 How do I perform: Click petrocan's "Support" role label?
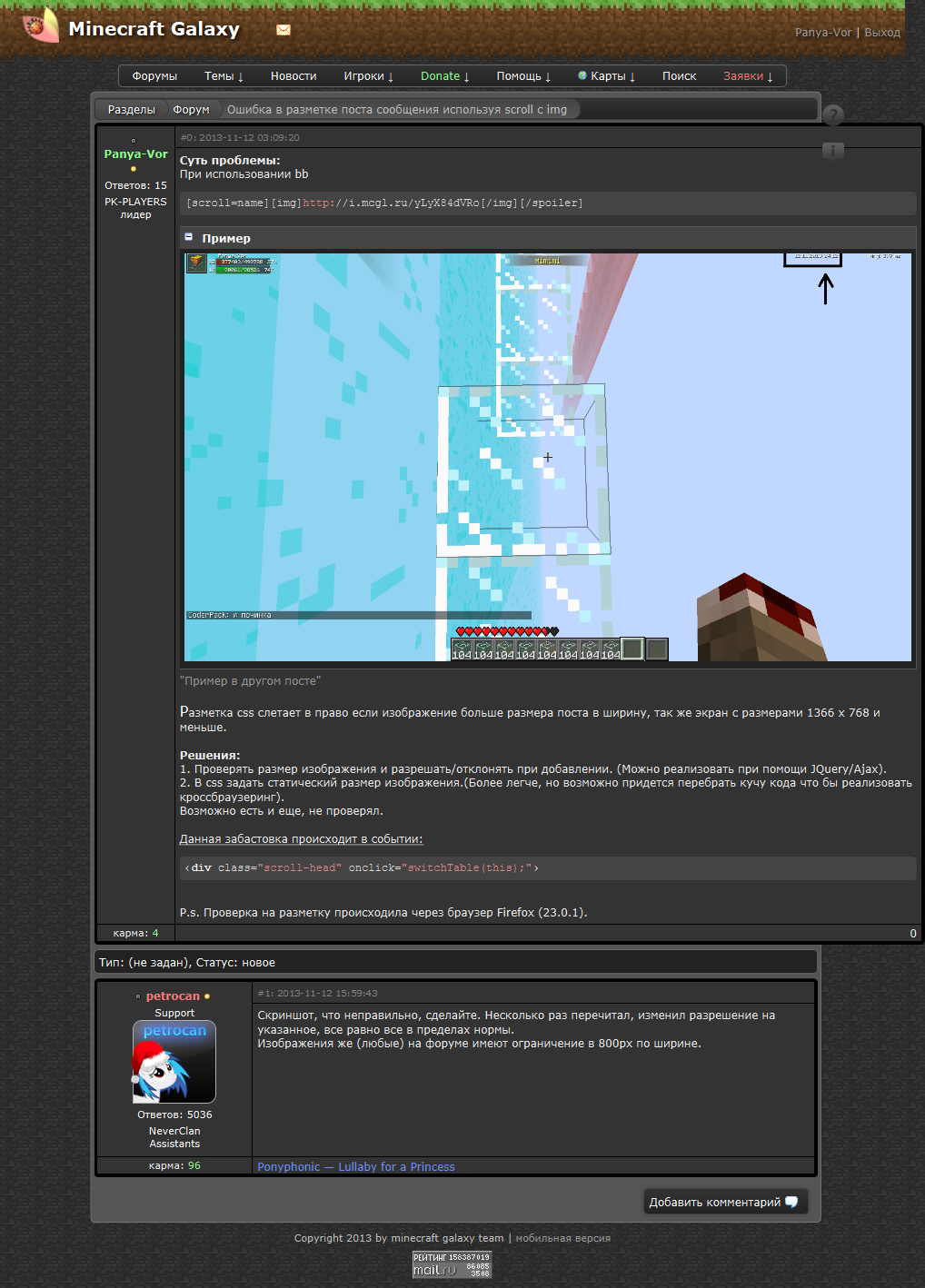coord(174,1013)
